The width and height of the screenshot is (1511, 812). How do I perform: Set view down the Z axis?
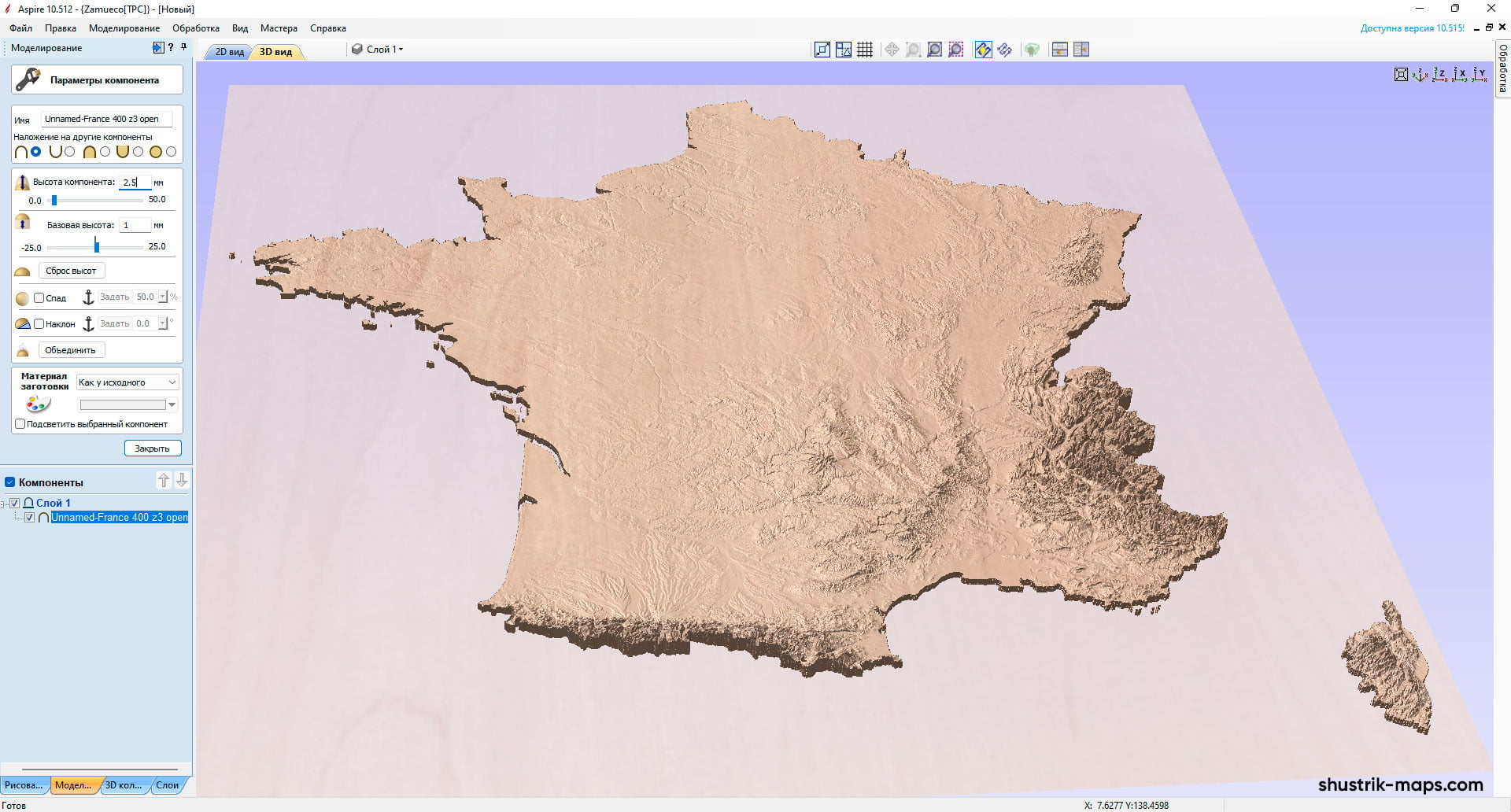tap(1440, 75)
